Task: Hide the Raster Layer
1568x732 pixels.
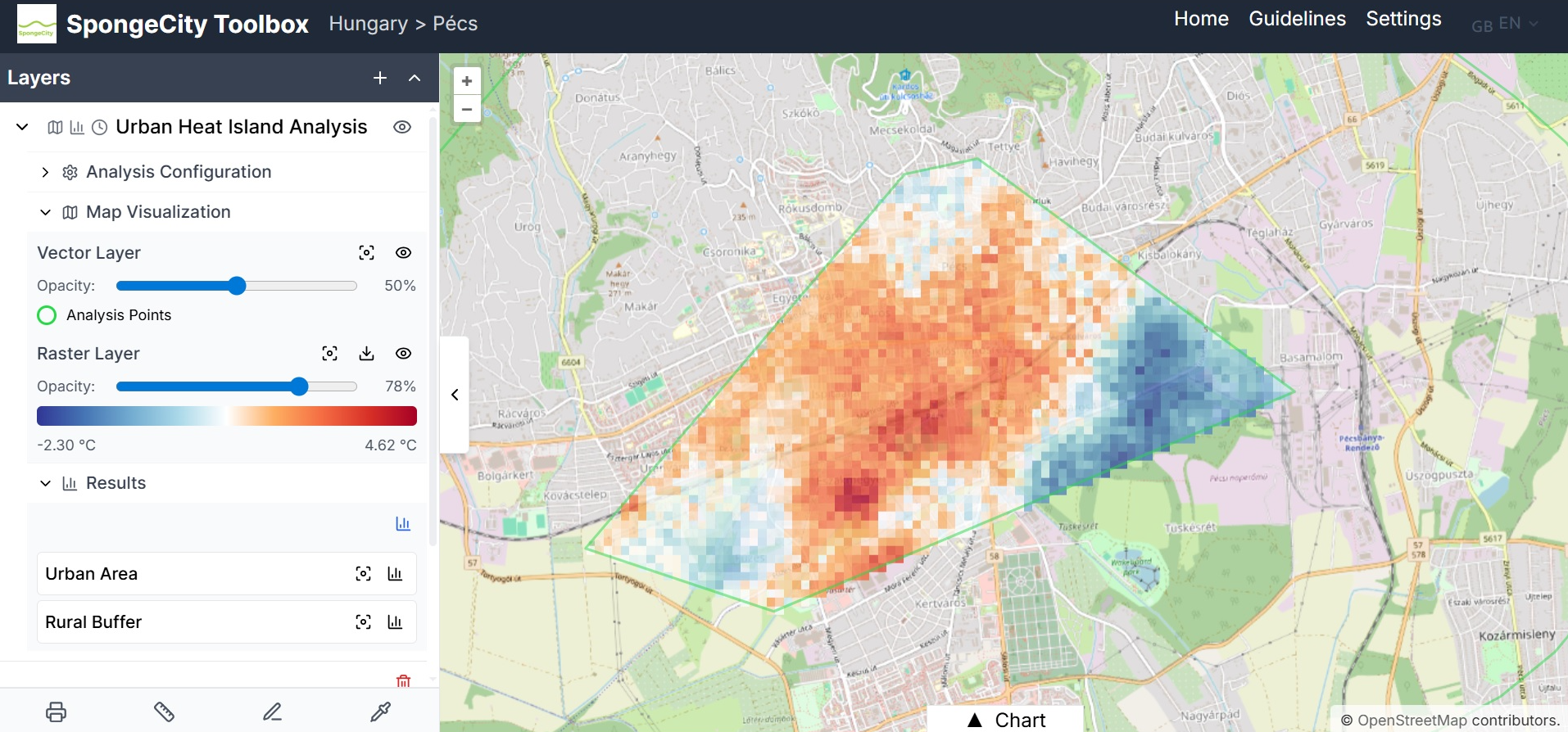Action: (403, 354)
